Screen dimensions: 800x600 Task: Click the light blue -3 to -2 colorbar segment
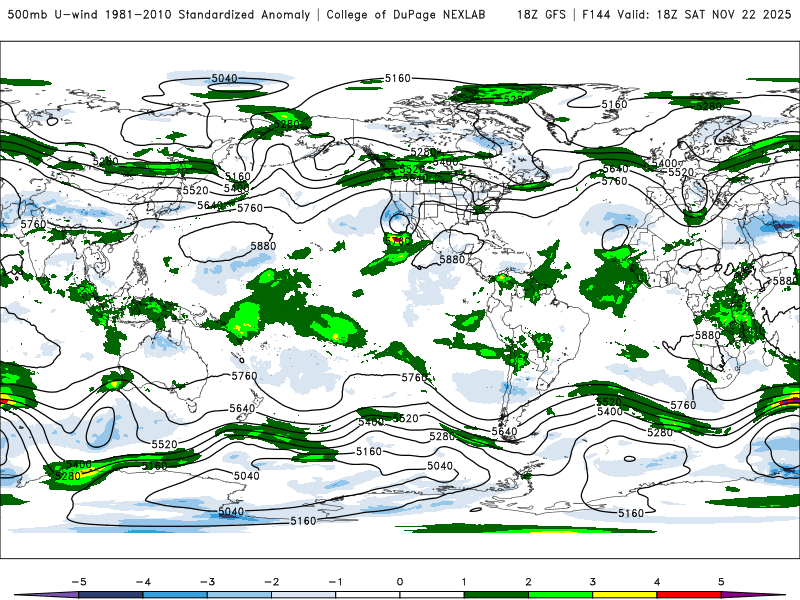[x=239, y=595]
